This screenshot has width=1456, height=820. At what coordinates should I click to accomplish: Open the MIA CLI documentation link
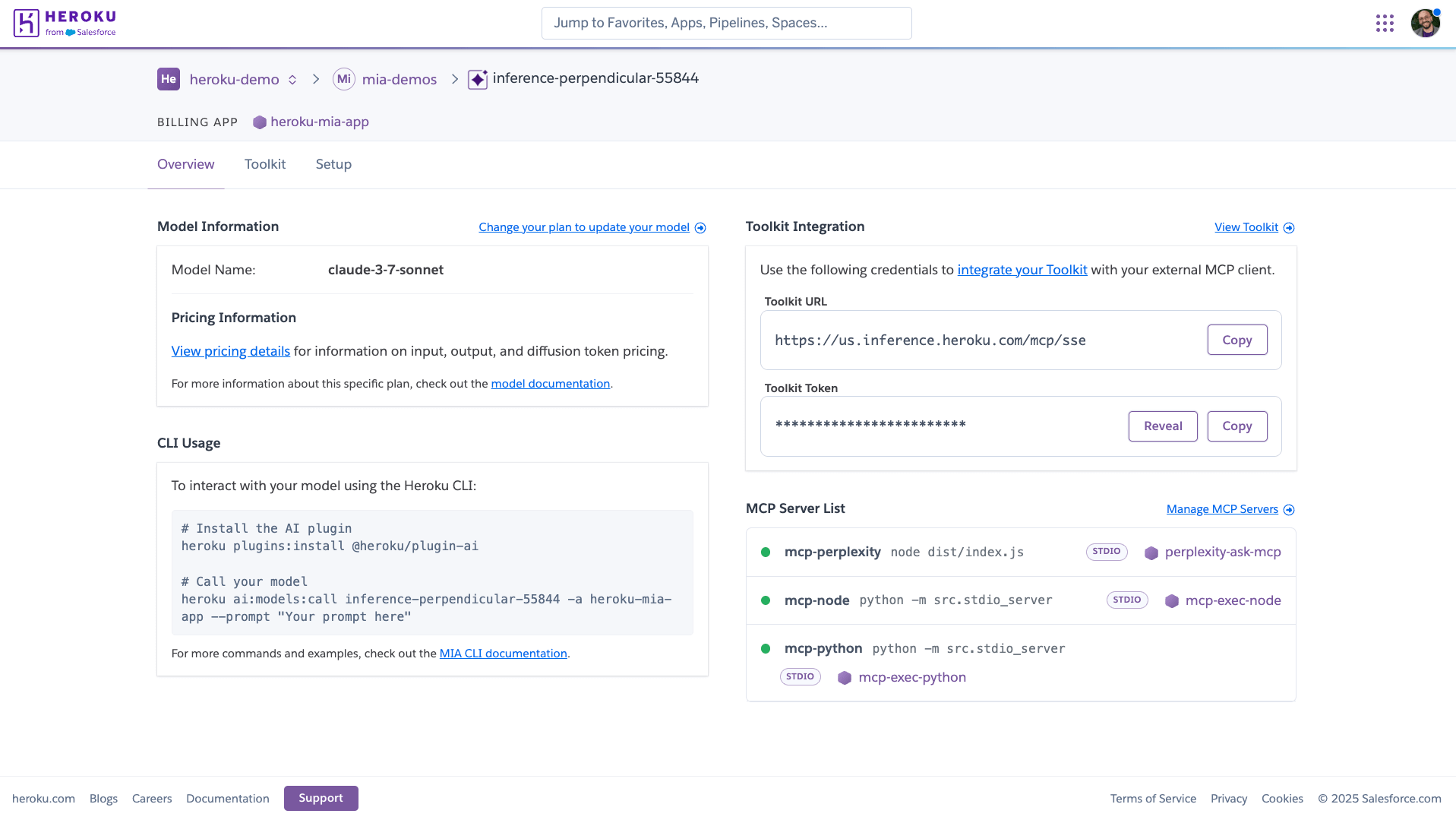click(503, 653)
